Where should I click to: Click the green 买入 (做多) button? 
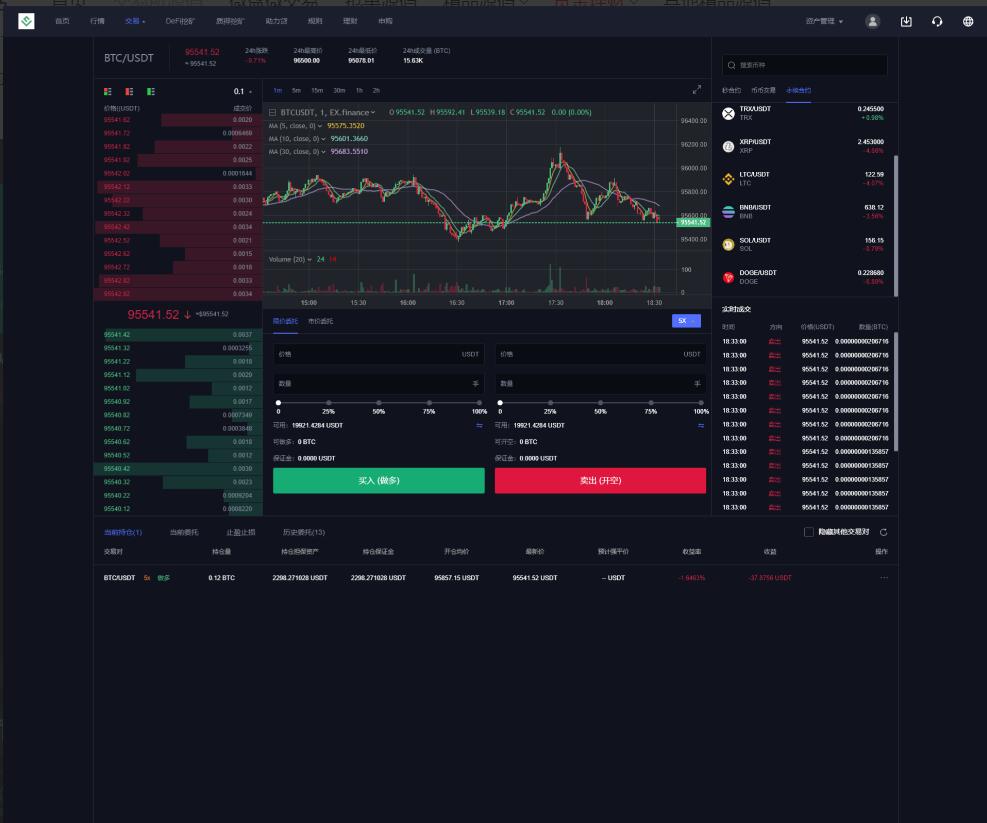click(x=378, y=480)
